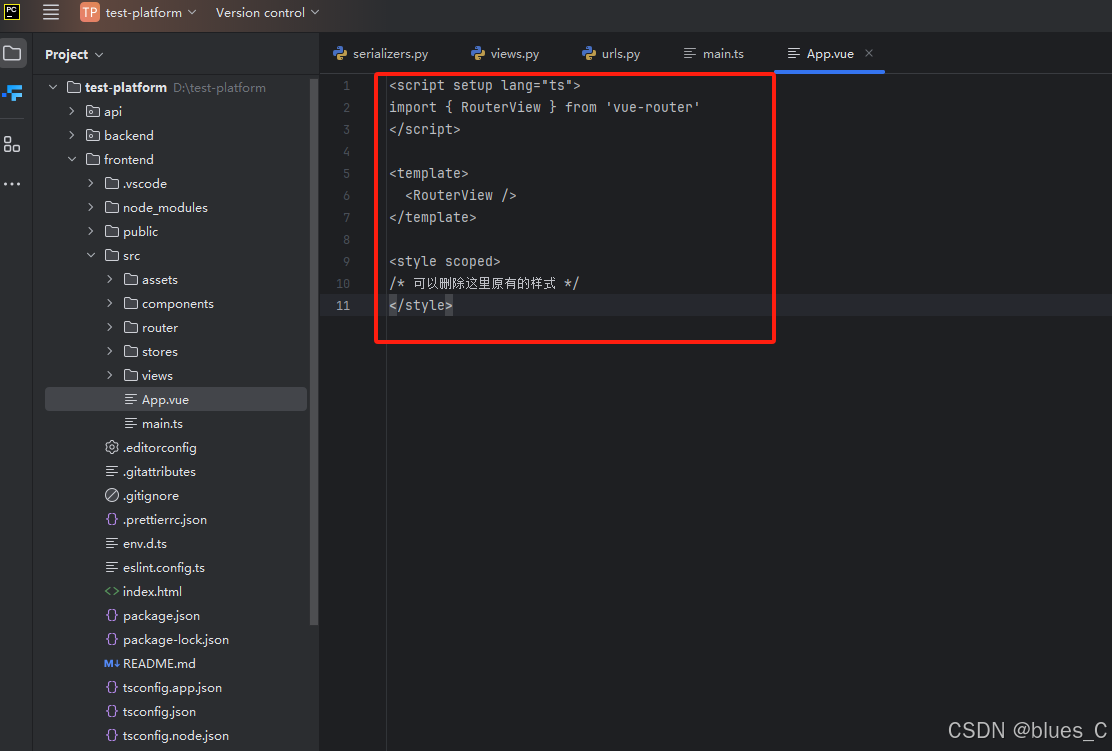
Task: Open .gitattributes file in tree
Action: [x=159, y=472]
